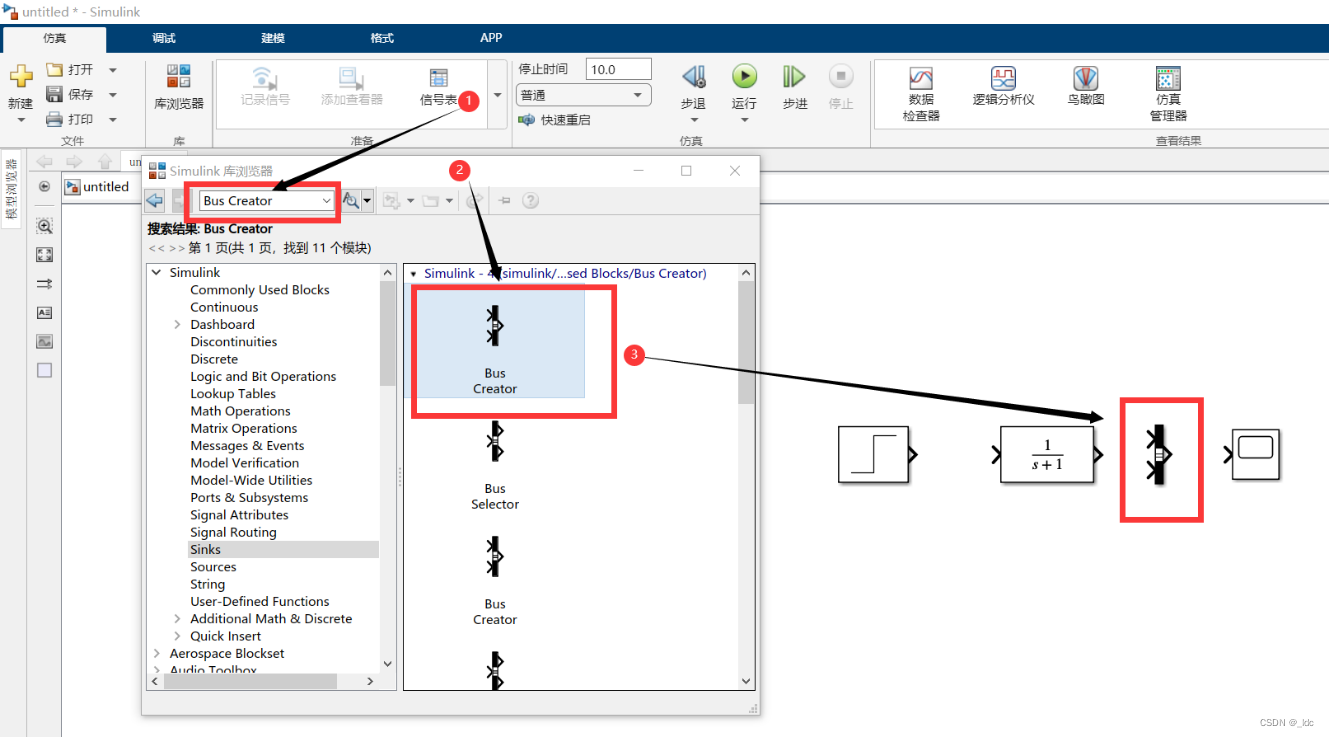Collapse the Simulink results section header triangle
This screenshot has height=737, width=1329.
point(413,274)
